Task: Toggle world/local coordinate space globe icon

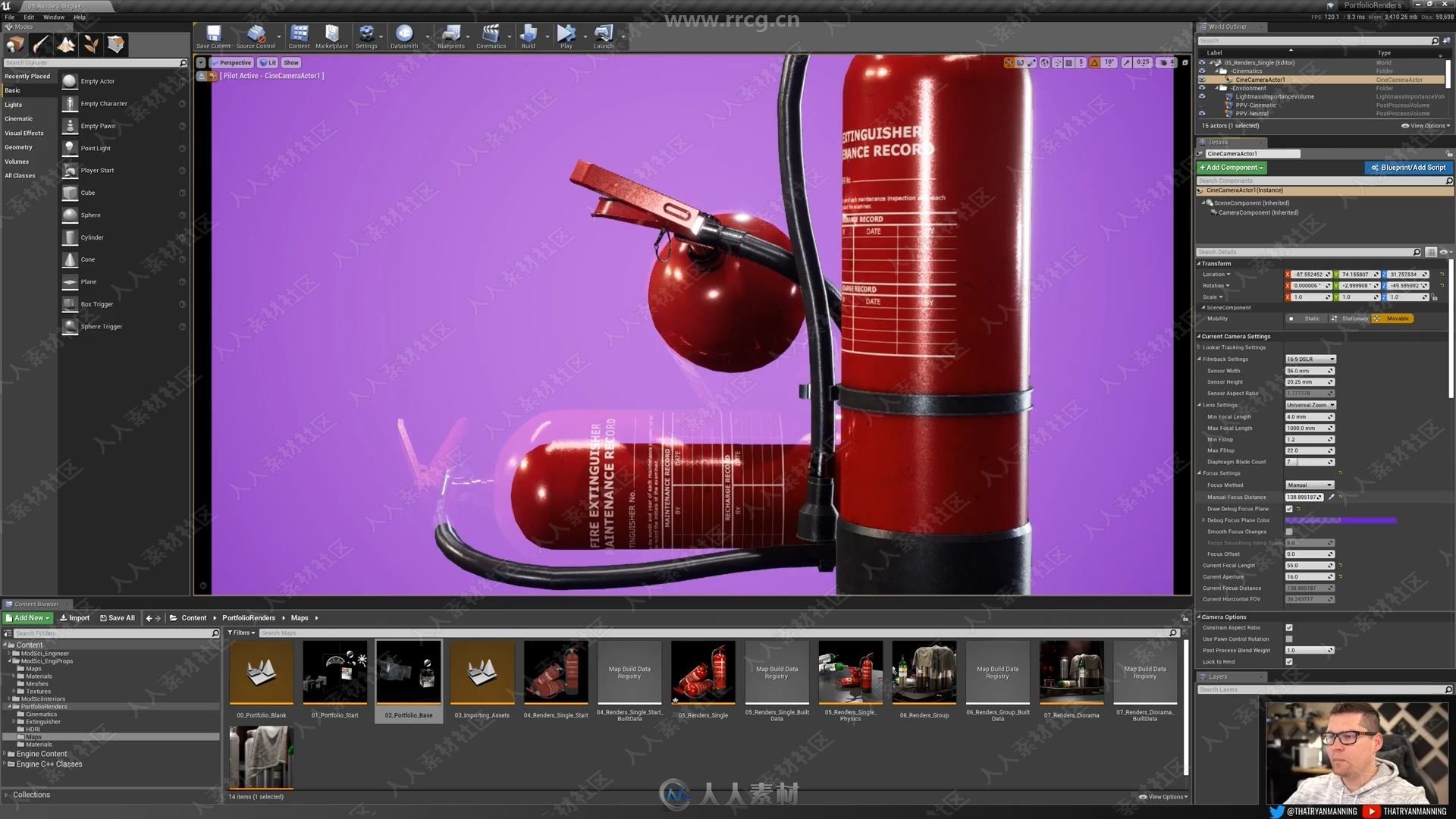Action: point(1045,63)
